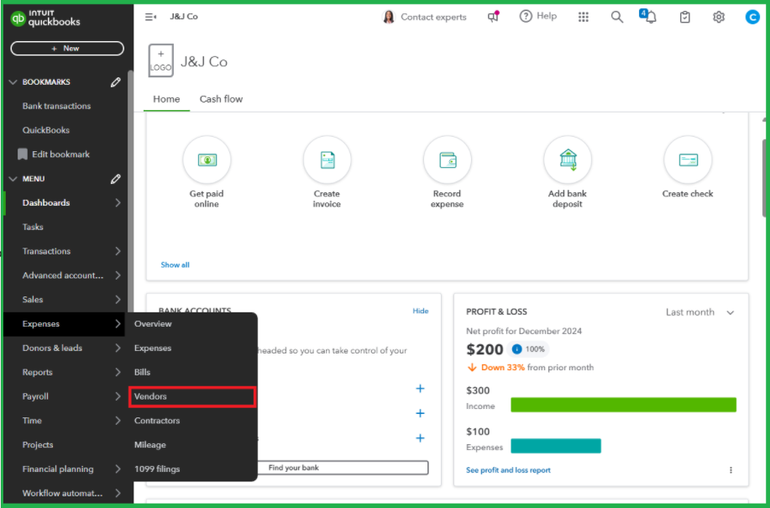This screenshot has height=508, width=770.
Task: Open the Profit & Loss three-dot options
Action: [x=731, y=470]
